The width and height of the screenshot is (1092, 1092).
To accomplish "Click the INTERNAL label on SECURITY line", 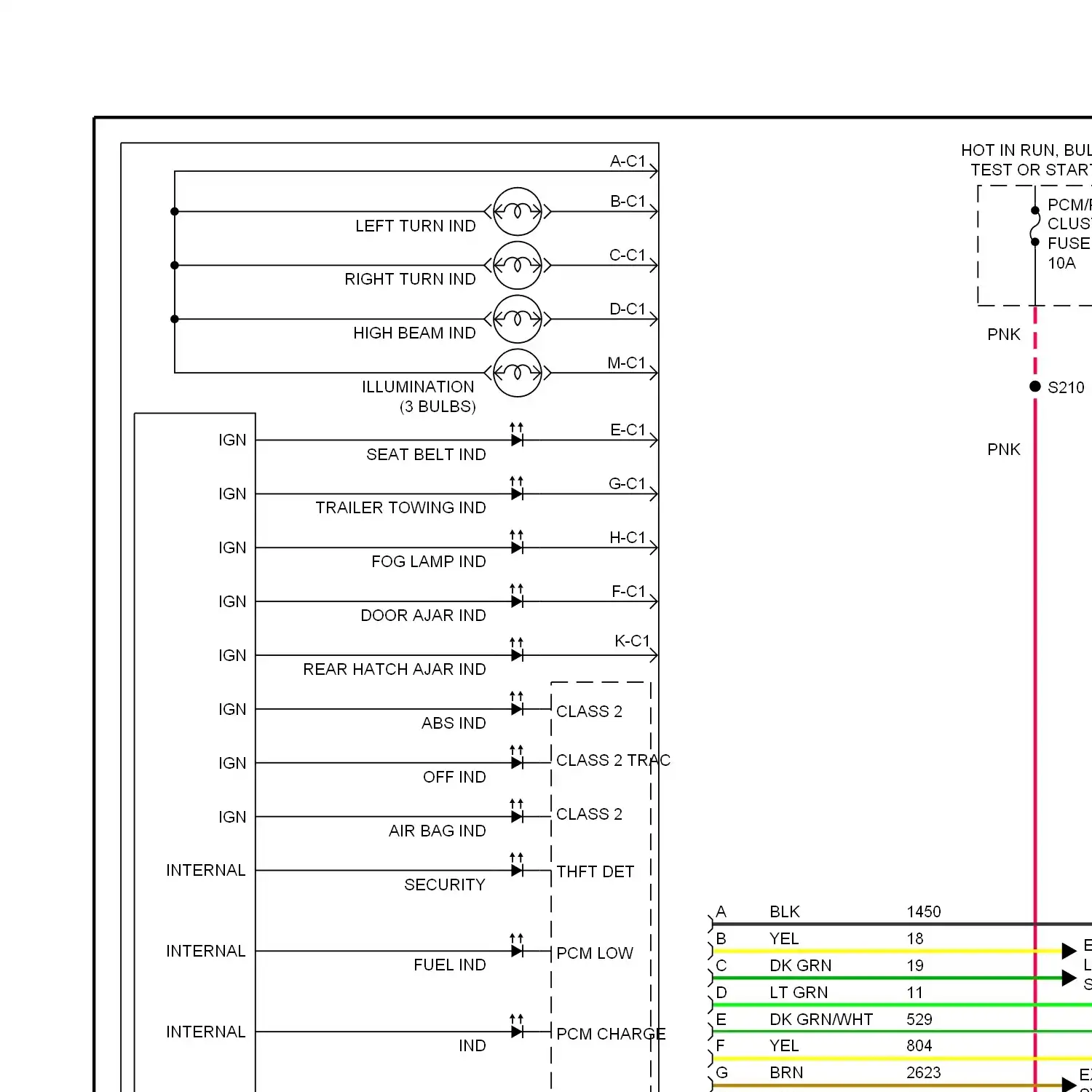I will click(206, 870).
